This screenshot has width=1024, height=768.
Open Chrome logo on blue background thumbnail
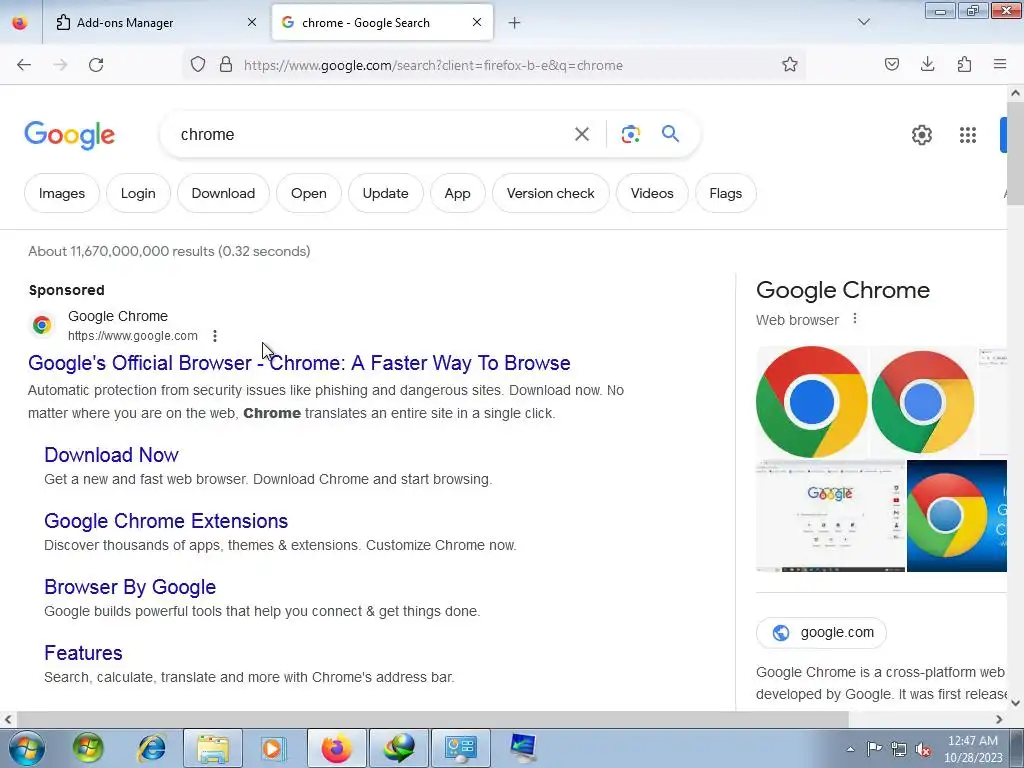[957, 516]
